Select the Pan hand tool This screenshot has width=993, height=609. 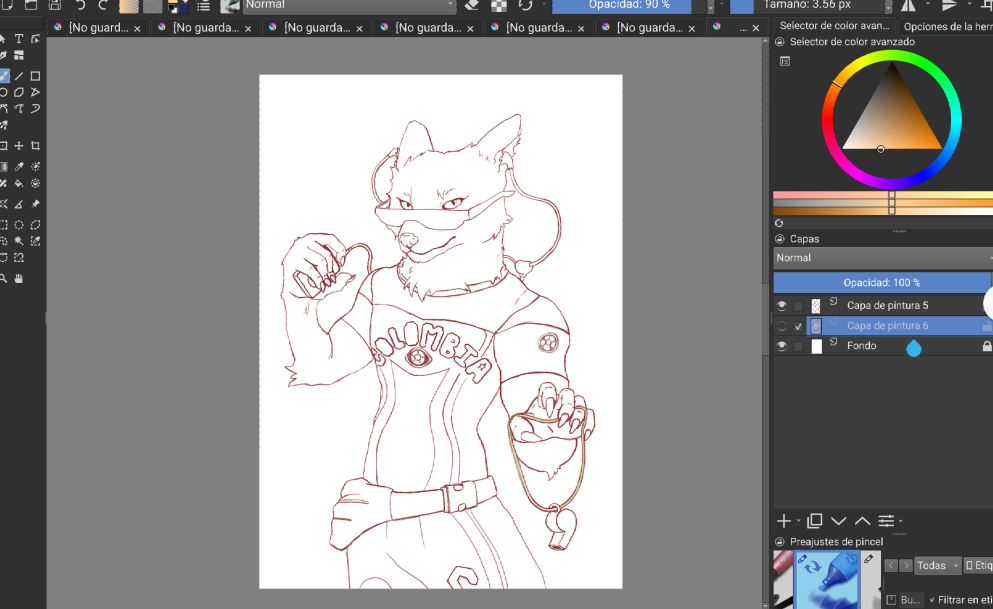(x=19, y=279)
